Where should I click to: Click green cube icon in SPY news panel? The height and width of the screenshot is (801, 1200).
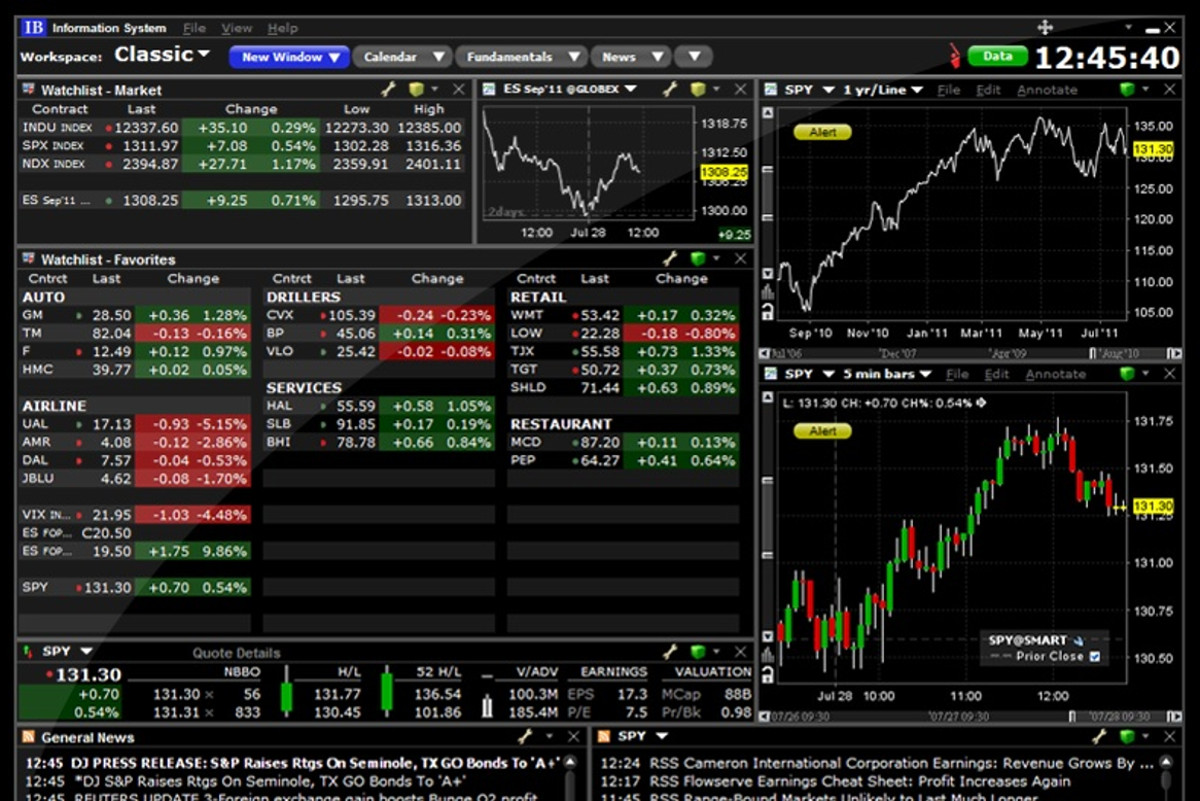pyautogui.click(x=1128, y=737)
